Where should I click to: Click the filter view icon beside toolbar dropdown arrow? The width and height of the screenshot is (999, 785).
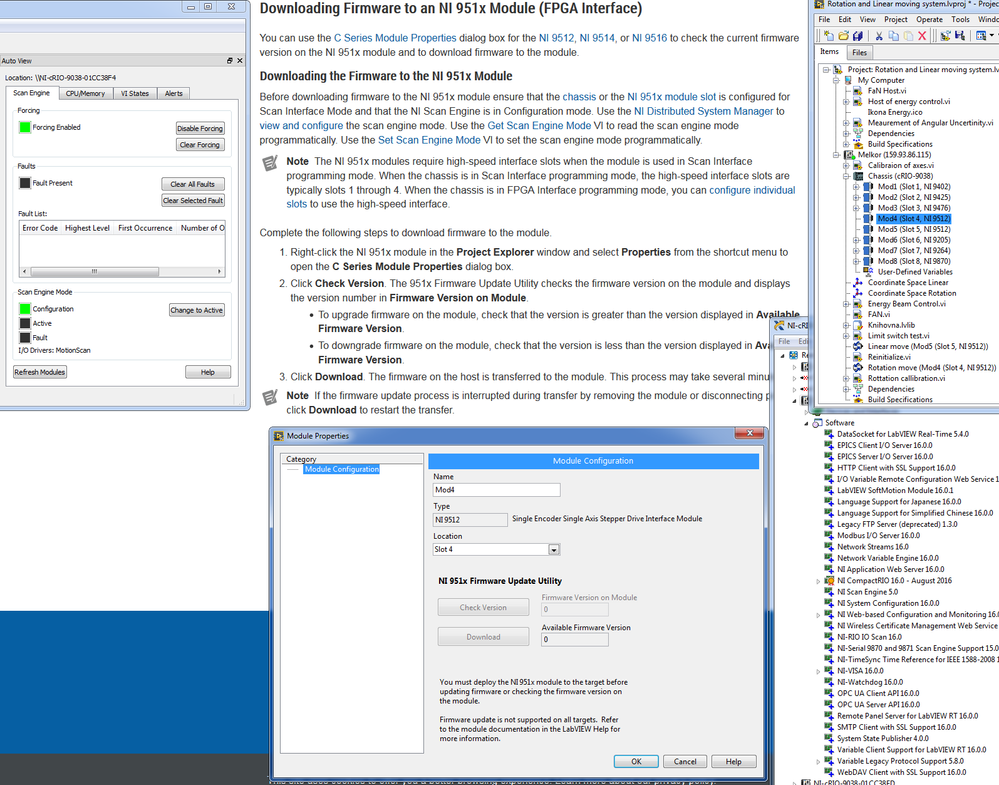click(x=981, y=36)
